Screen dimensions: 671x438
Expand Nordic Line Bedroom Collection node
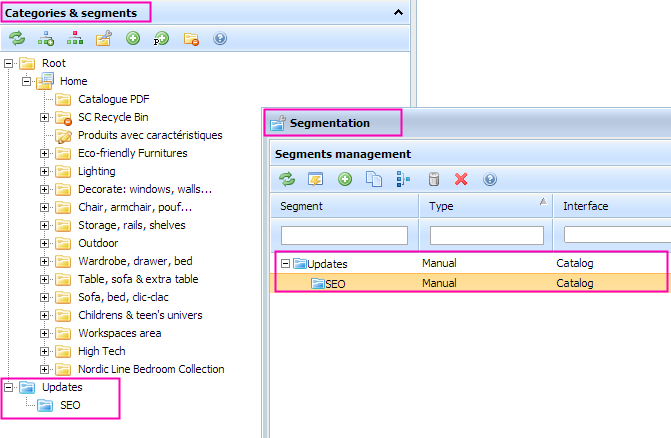[45, 369]
